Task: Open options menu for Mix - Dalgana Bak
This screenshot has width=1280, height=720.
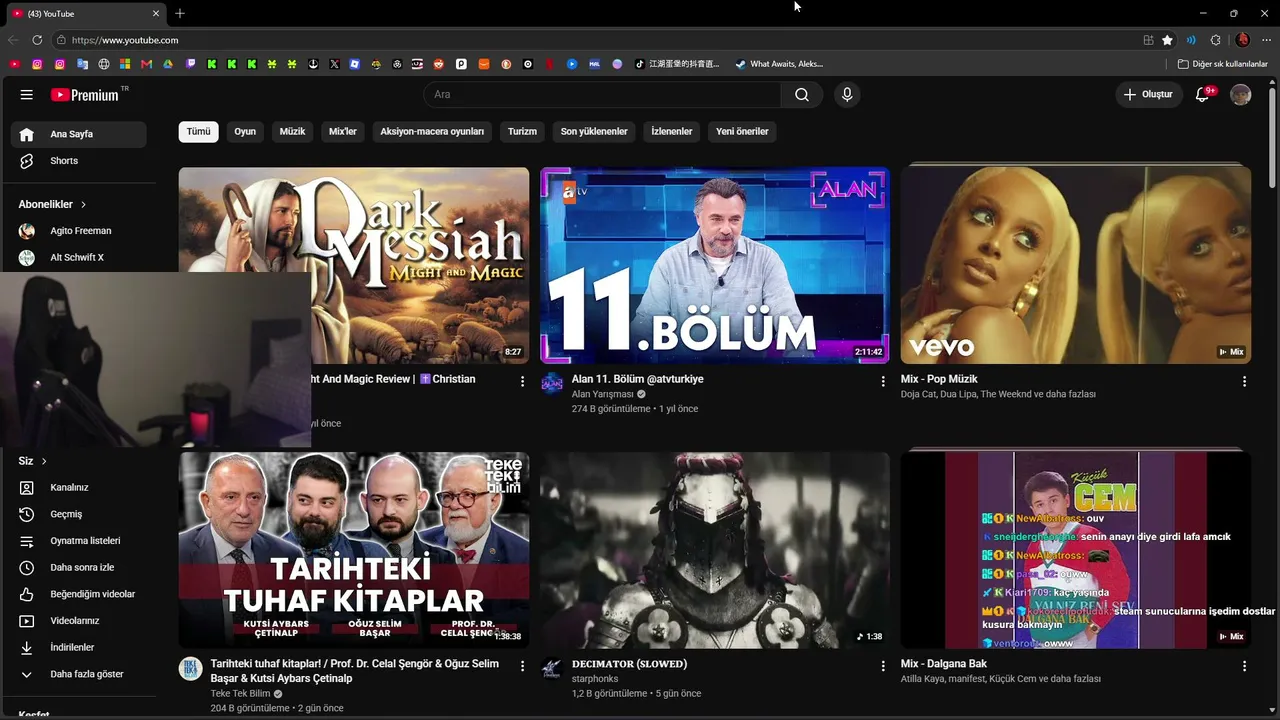Action: [1244, 666]
